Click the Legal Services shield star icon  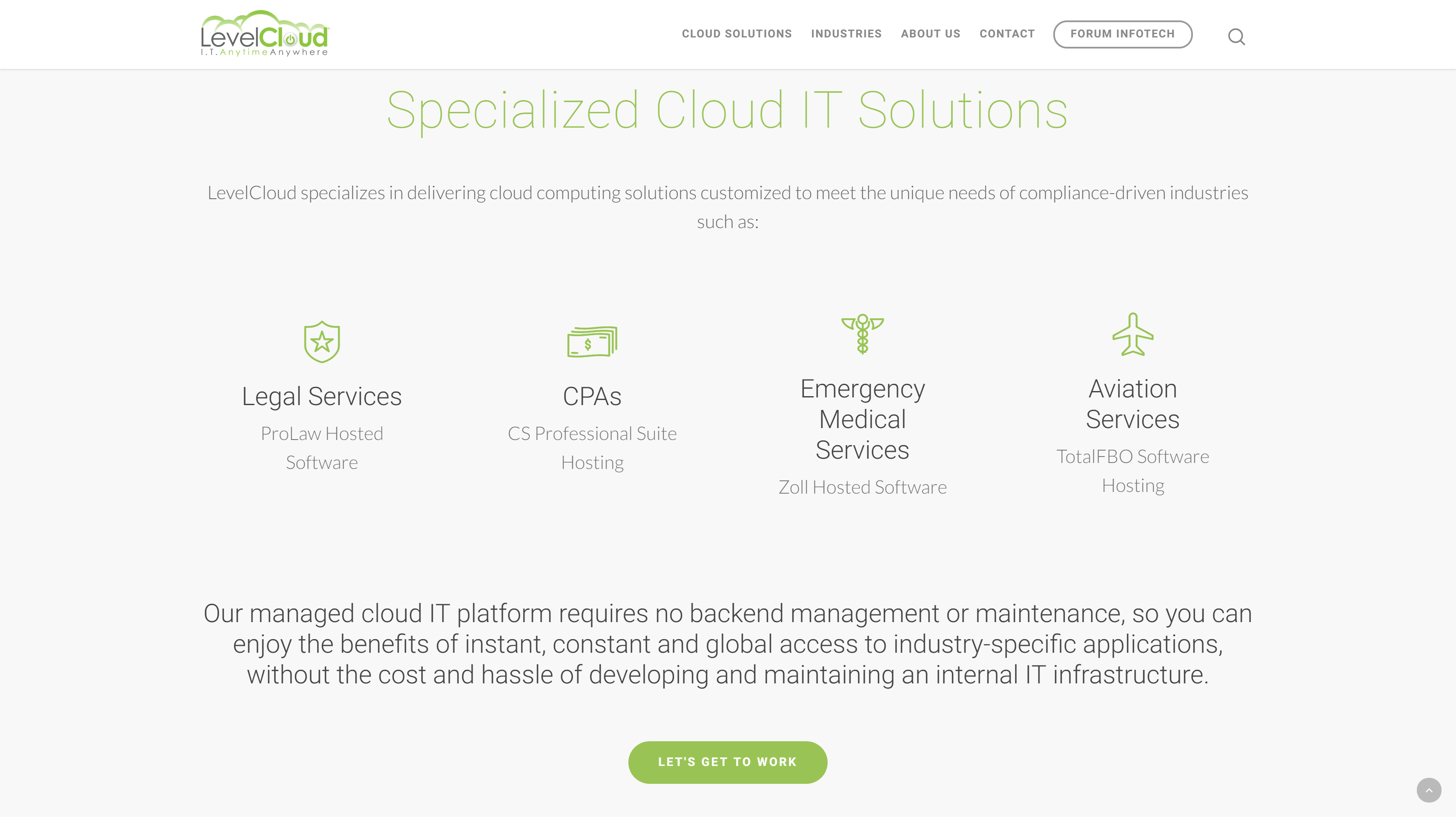click(321, 342)
